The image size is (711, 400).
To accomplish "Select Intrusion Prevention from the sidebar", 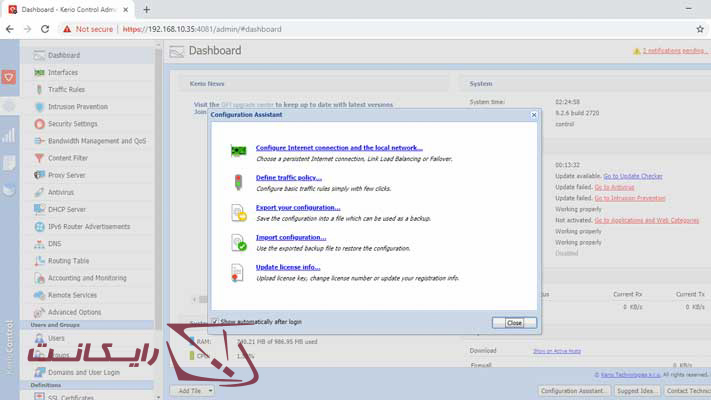I will [77, 106].
